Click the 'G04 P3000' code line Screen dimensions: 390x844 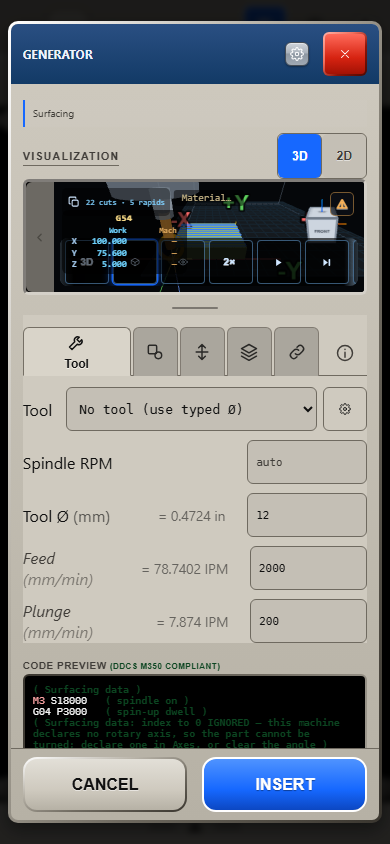click(60, 712)
